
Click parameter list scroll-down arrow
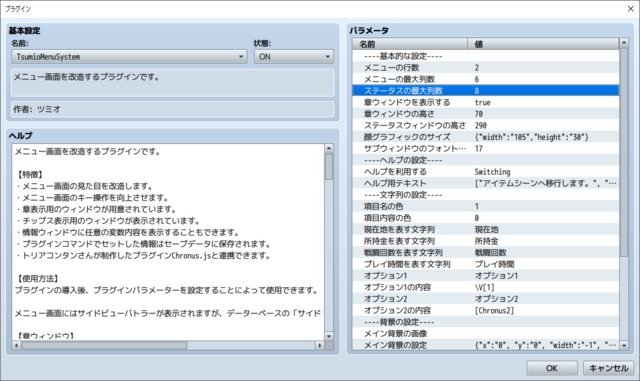point(624,345)
